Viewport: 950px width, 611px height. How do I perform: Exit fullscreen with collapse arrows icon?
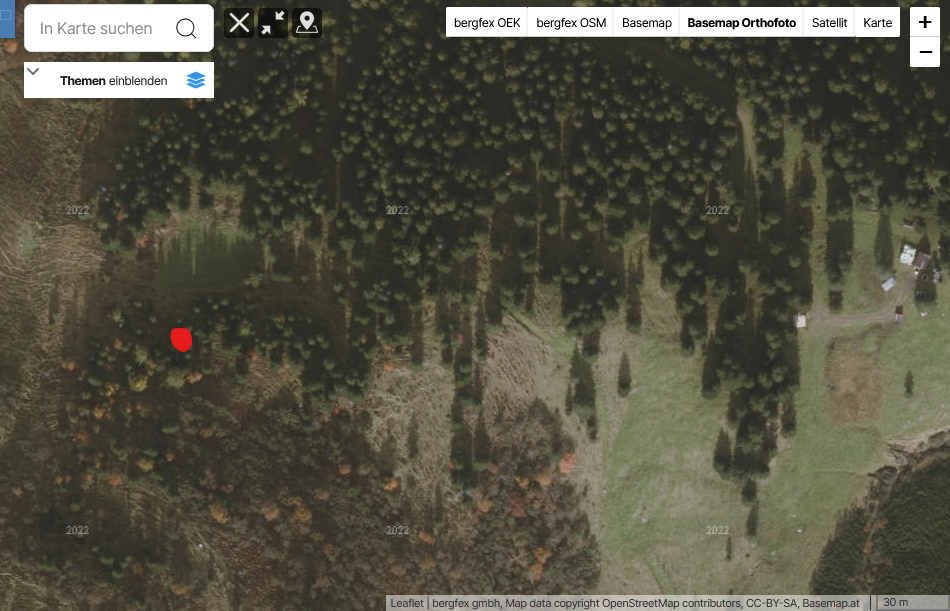[x=273, y=23]
